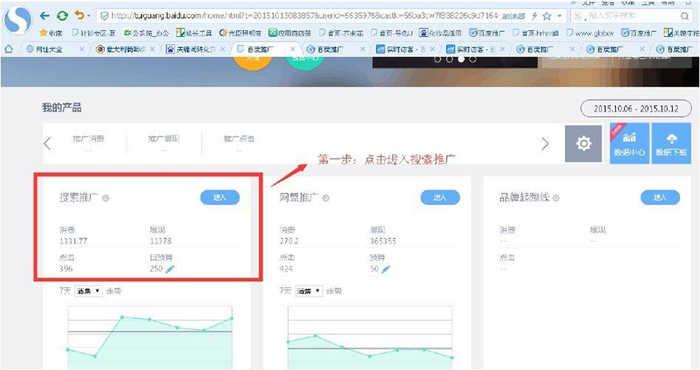Viewport: 700px width, 370px height.
Task: Open the metric dropdown under 搜索推广
Action: [88, 291]
